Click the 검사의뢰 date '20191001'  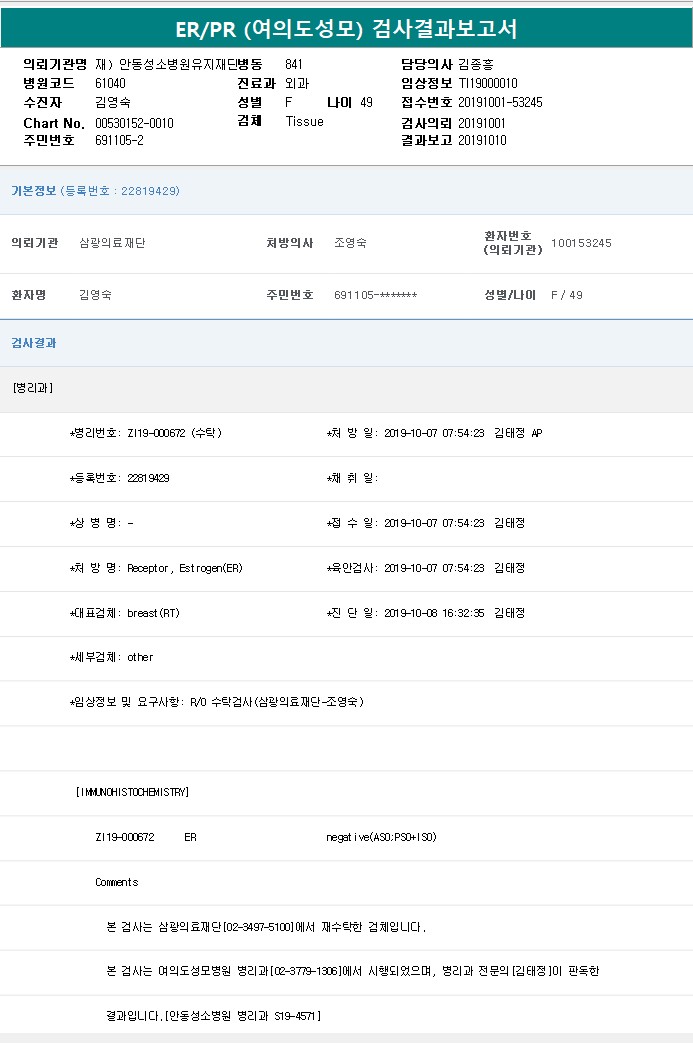[482, 123]
